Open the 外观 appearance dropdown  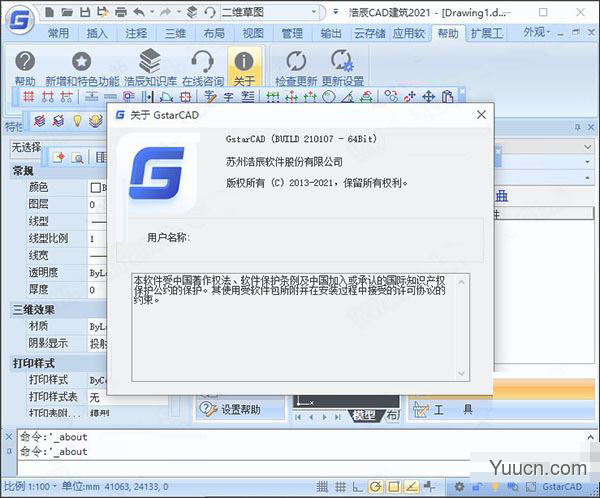(536, 33)
